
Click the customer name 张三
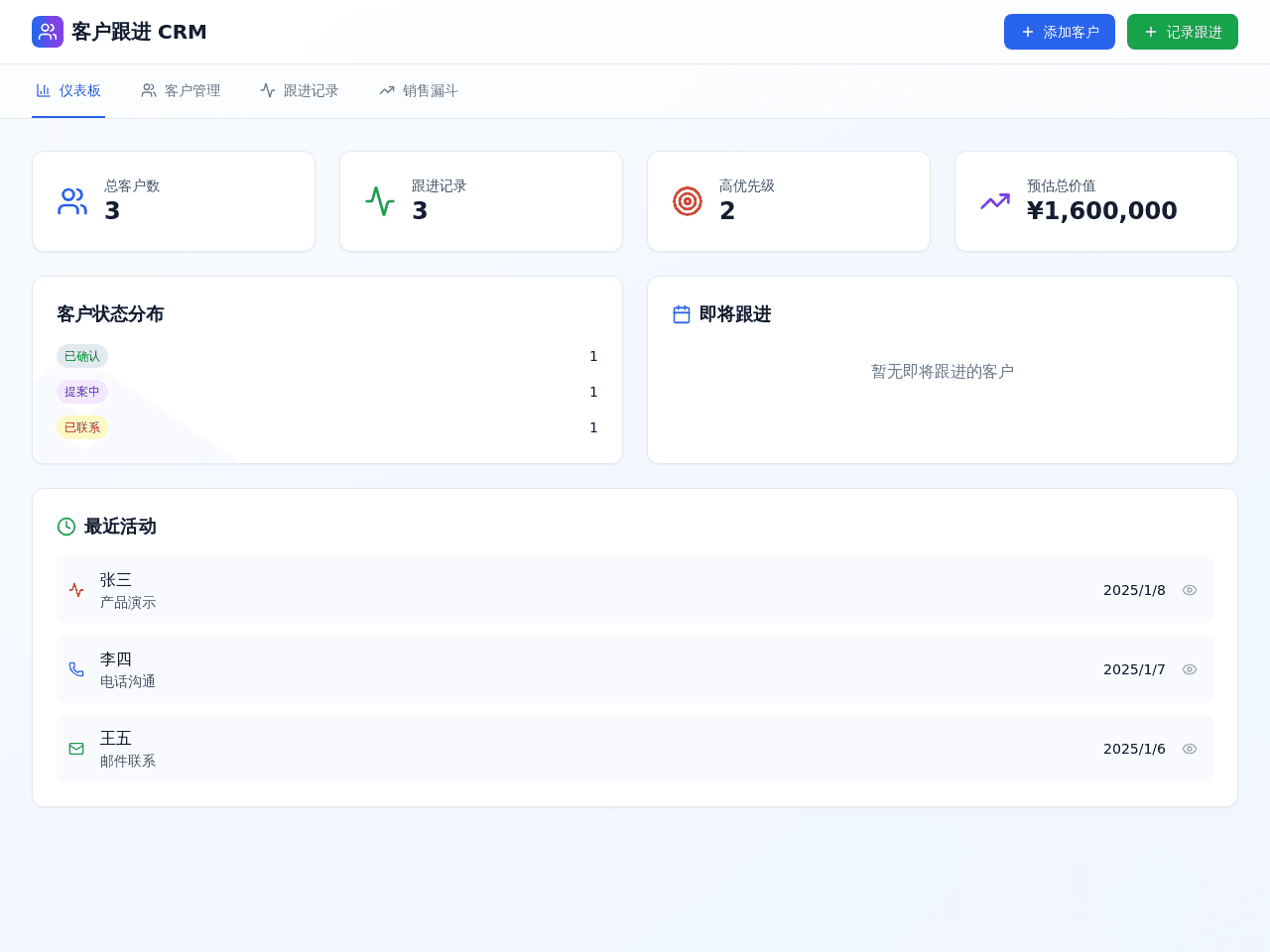pos(116,580)
